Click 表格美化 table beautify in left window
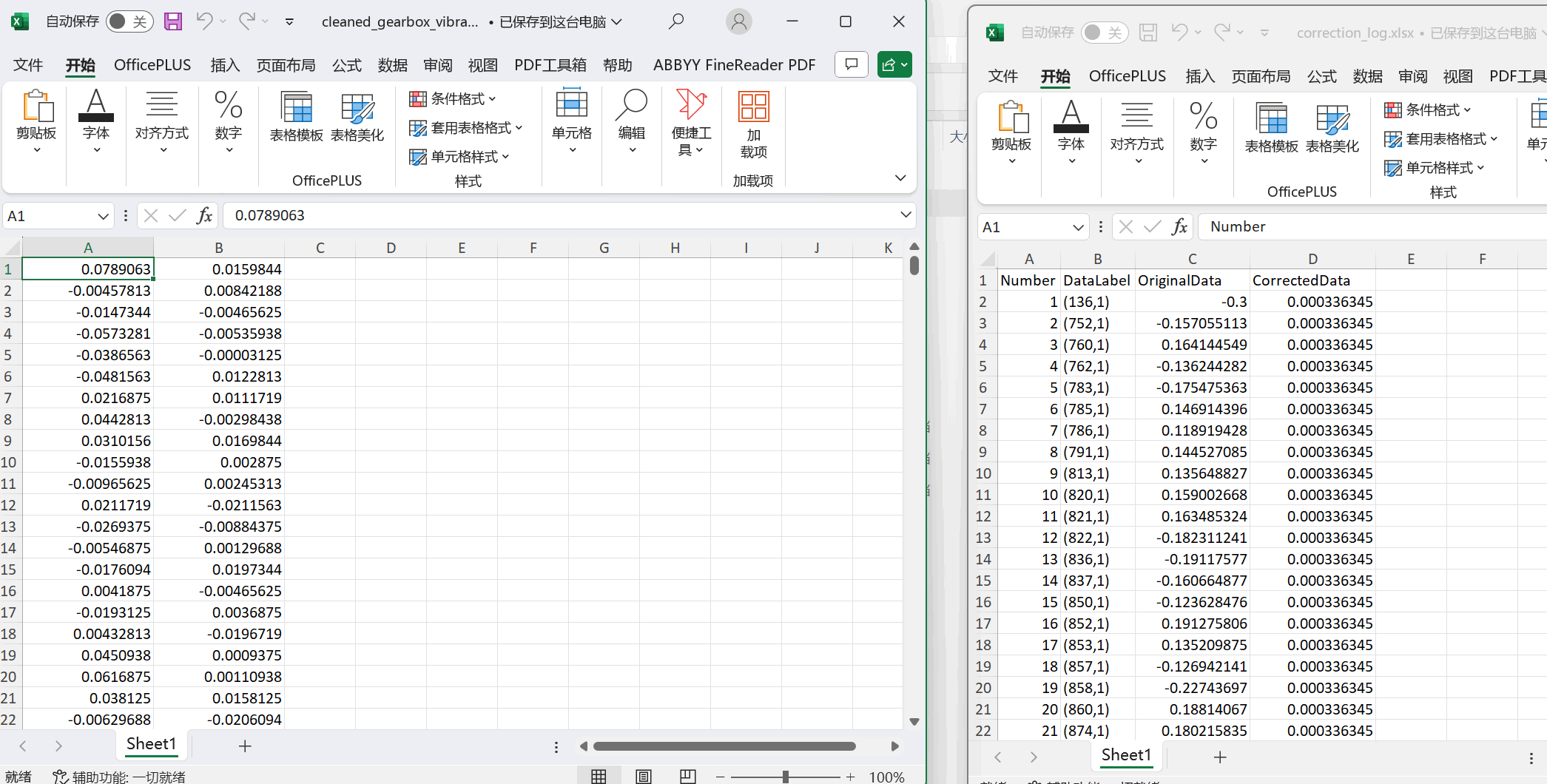The height and width of the screenshot is (784, 1547). (357, 117)
